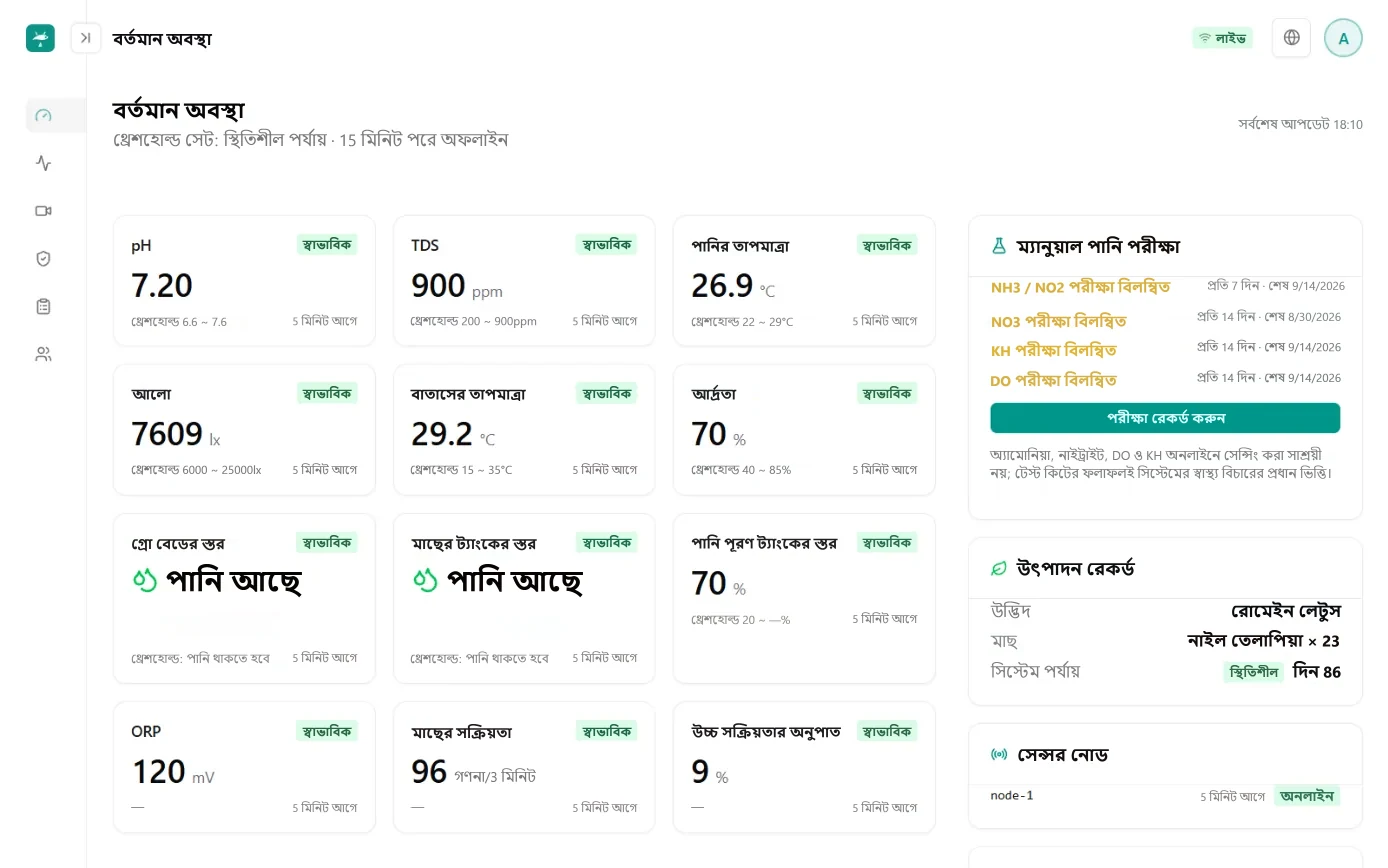Click the আলো reading 7609 lx
1388x868 pixels.
click(176, 435)
